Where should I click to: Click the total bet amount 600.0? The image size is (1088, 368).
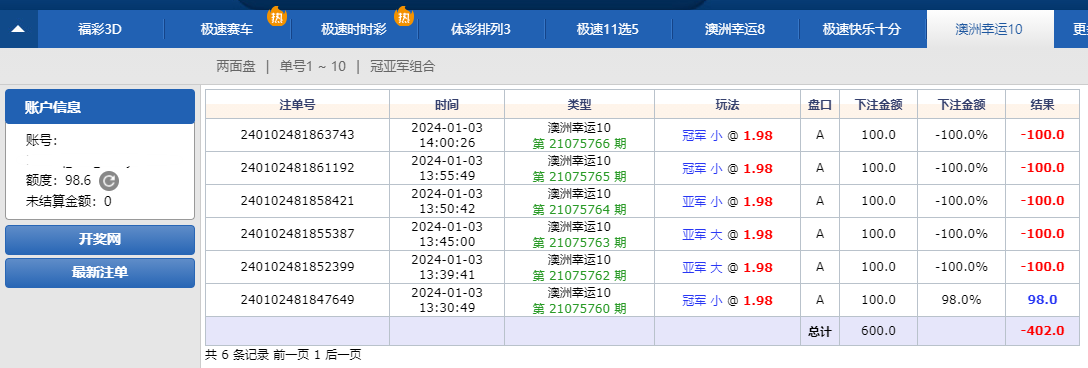click(x=878, y=331)
